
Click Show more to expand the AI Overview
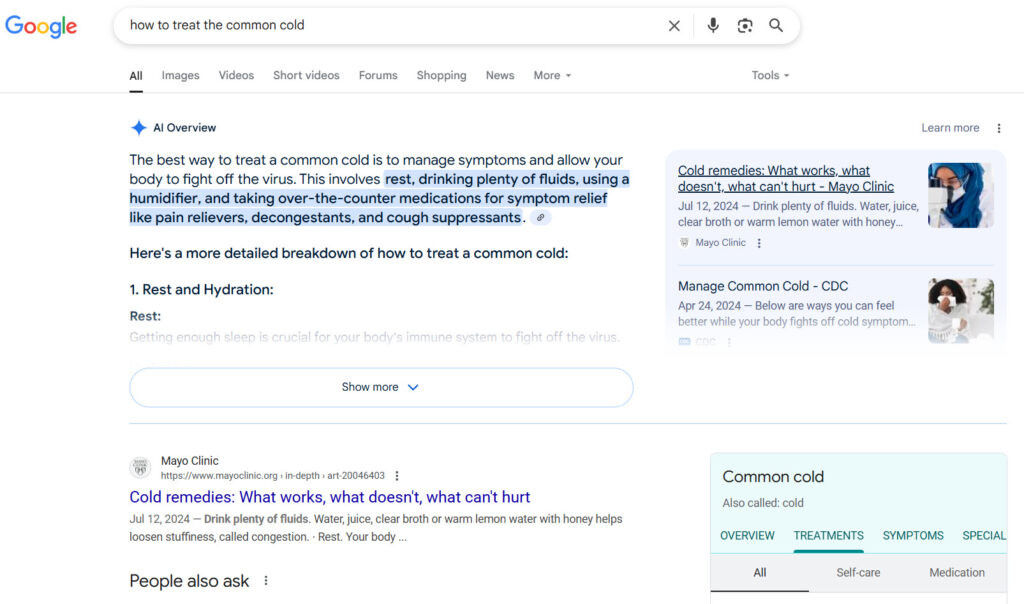380,387
